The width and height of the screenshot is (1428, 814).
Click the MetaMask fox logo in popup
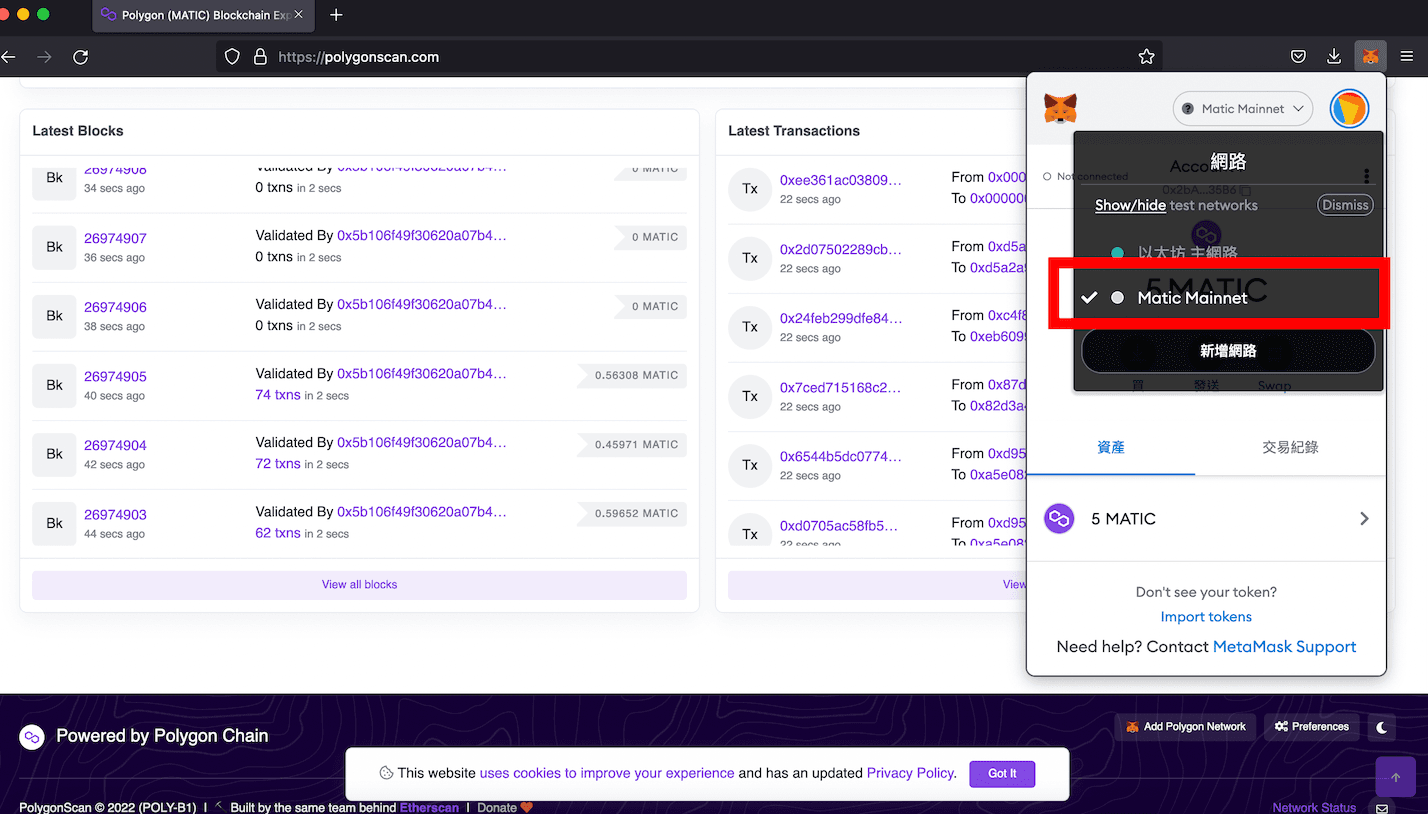pos(1061,108)
